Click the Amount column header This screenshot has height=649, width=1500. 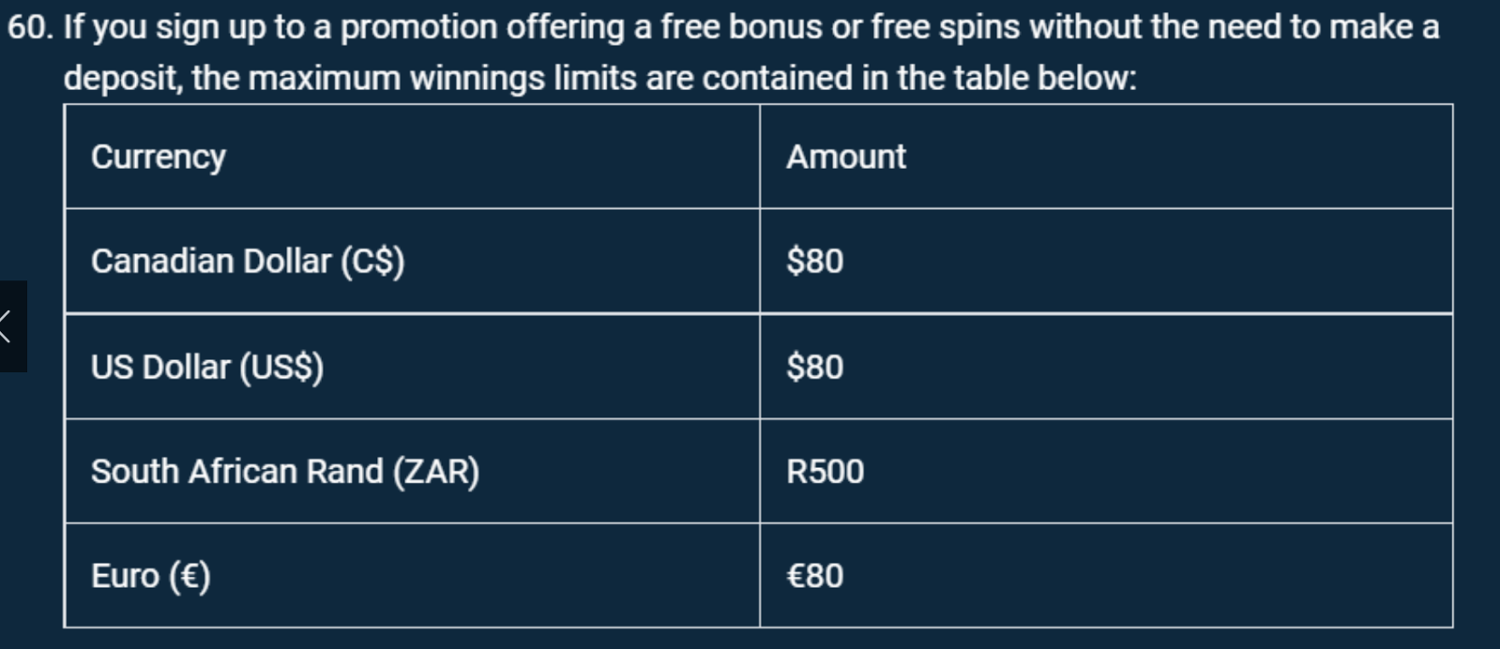click(x=846, y=157)
